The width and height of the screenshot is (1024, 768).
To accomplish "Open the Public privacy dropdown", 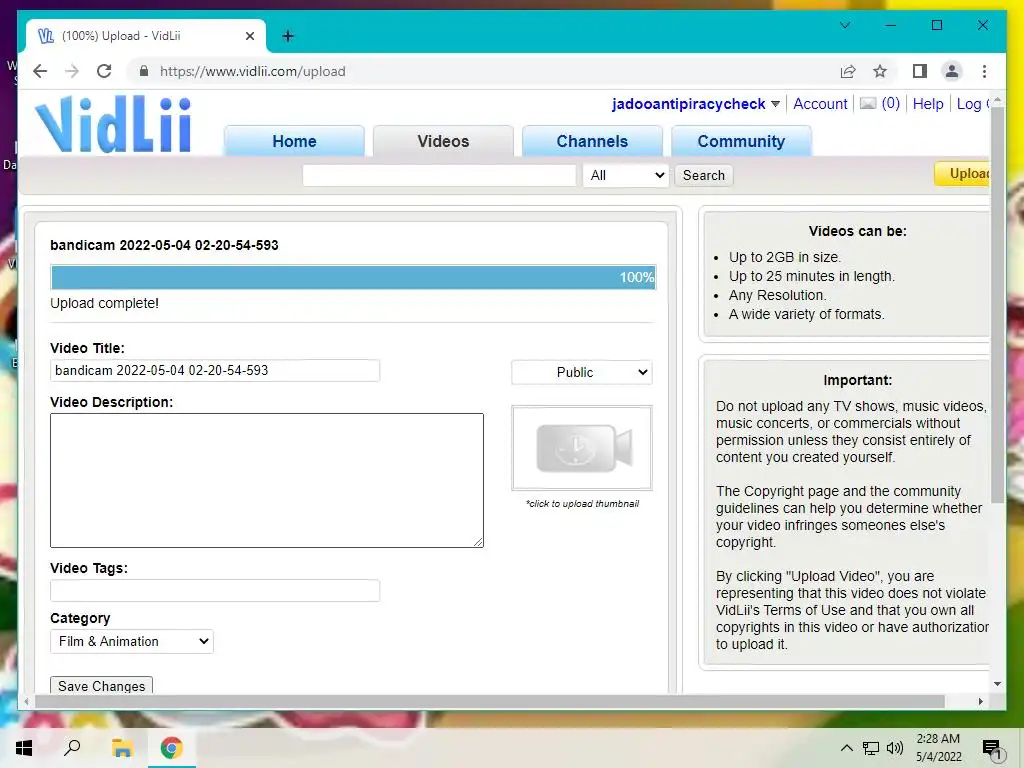I will pos(582,372).
